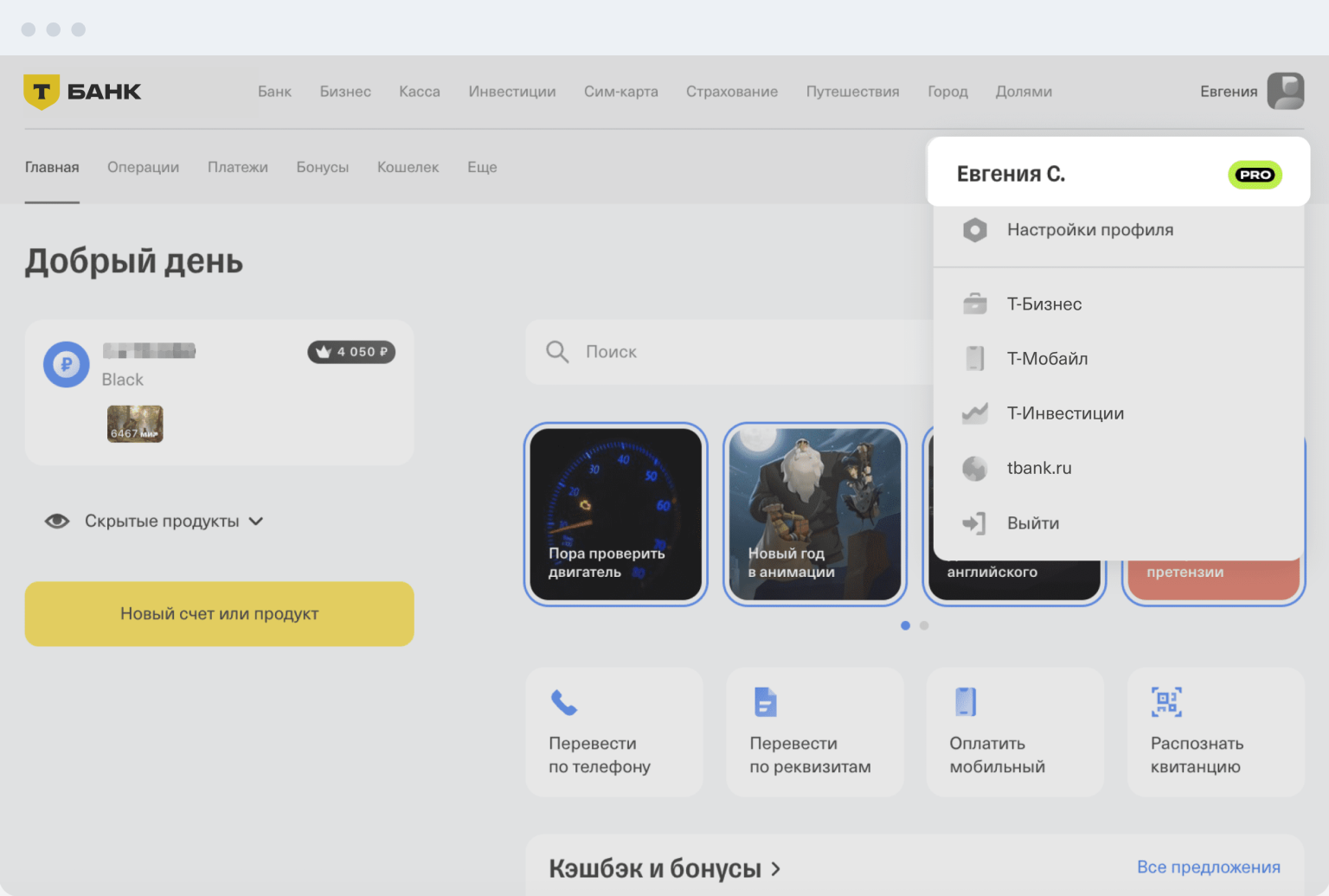This screenshot has width=1329, height=896.
Task: Open the Еще menu tab
Action: [482, 167]
